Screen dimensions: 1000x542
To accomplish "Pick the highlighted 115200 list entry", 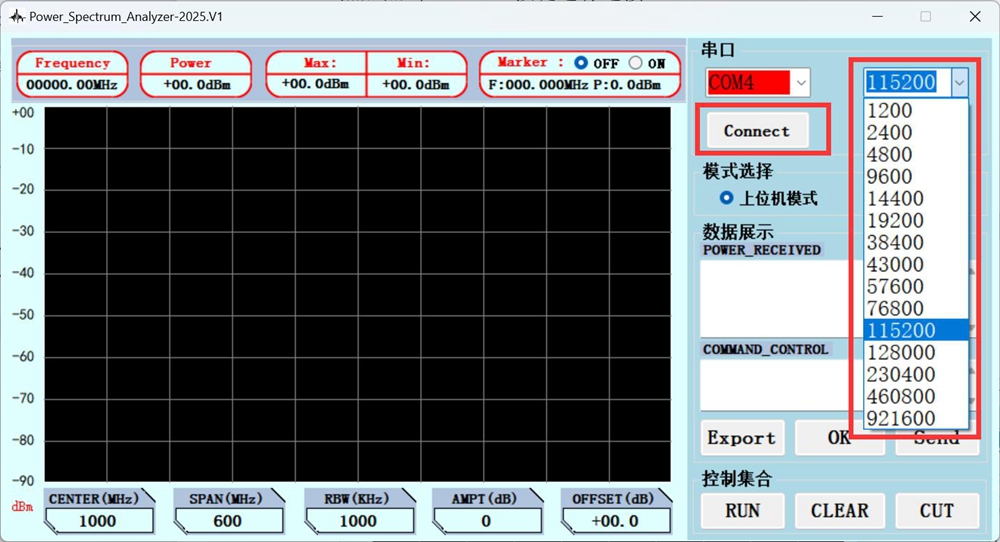I will (916, 330).
